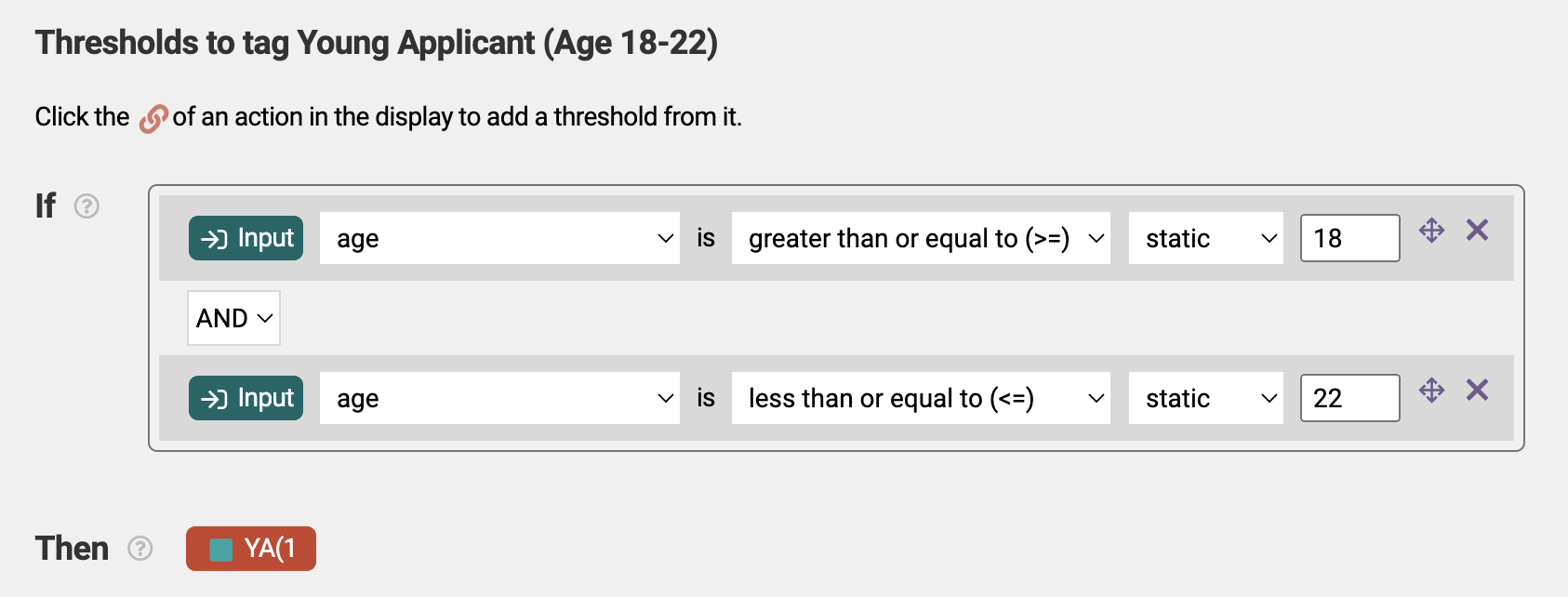Open the second row static type dropdown

tap(1206, 398)
